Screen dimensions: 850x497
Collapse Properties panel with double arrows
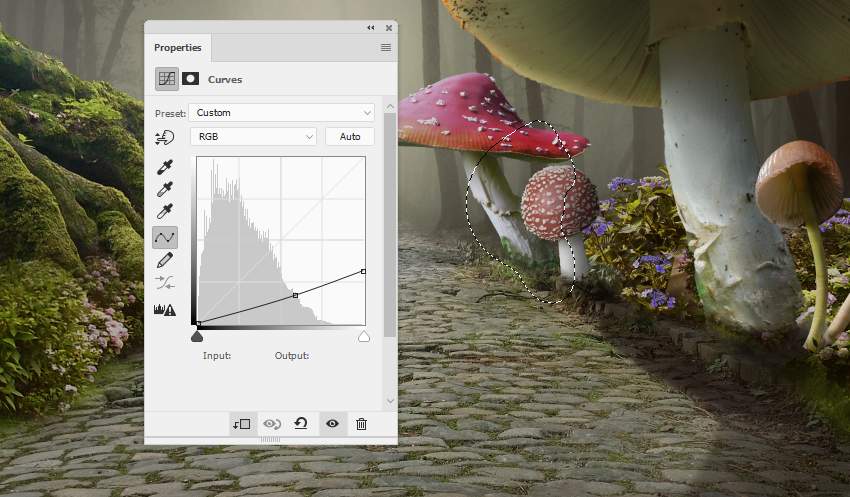point(371,28)
